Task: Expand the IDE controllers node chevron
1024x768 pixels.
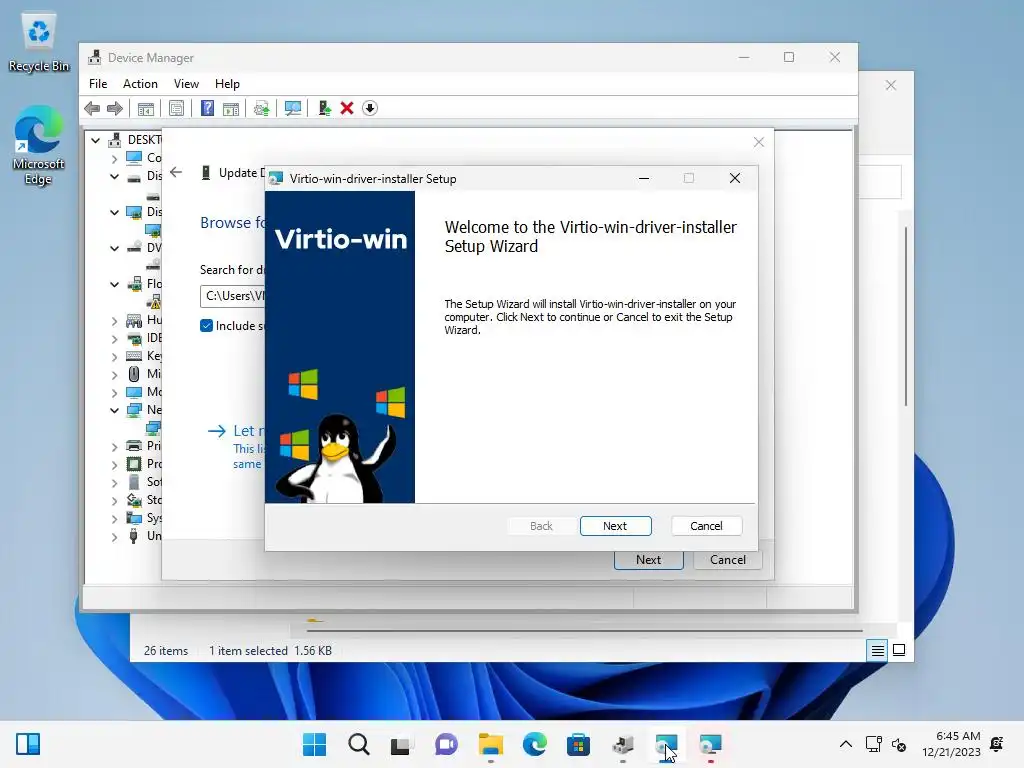Action: (114, 338)
